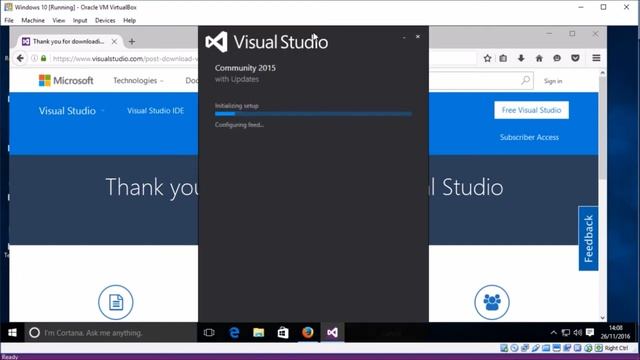Open the Windows Store taskbar icon
The height and width of the screenshot is (360, 640).
283,333
